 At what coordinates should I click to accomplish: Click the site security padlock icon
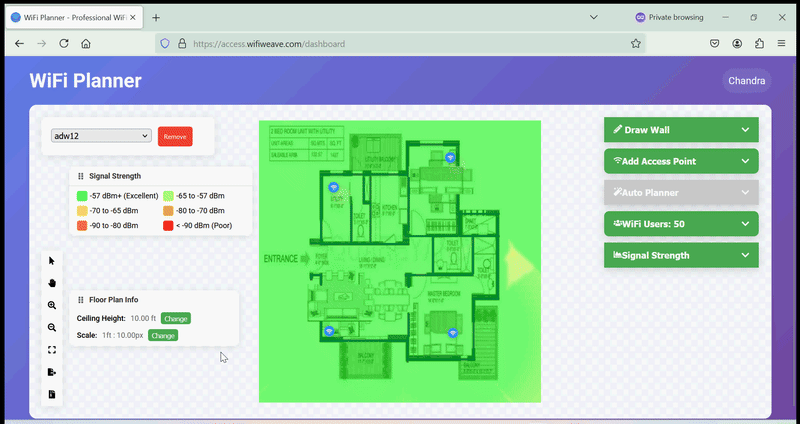182,44
